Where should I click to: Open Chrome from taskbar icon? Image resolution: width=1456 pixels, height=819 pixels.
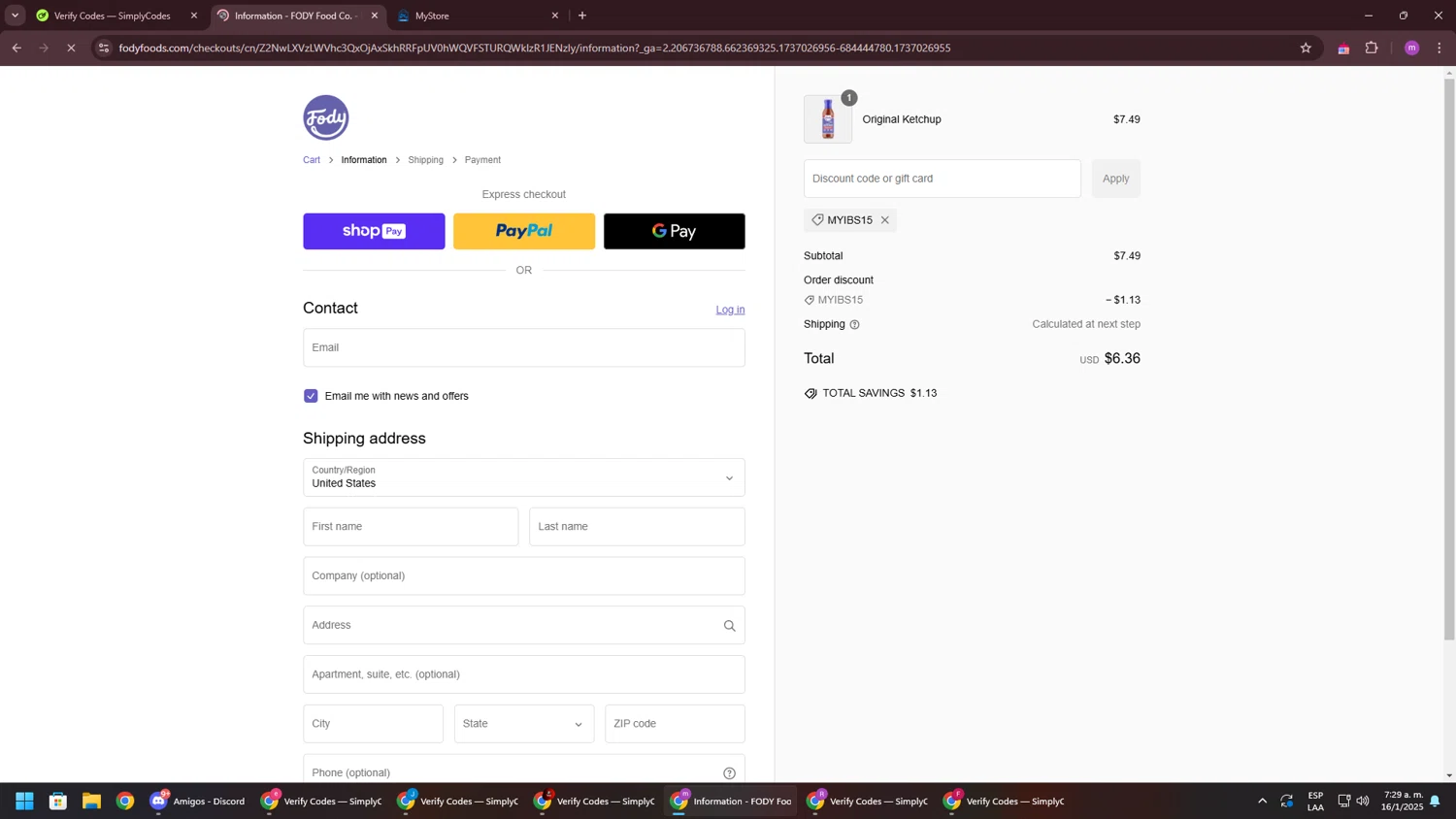click(125, 802)
